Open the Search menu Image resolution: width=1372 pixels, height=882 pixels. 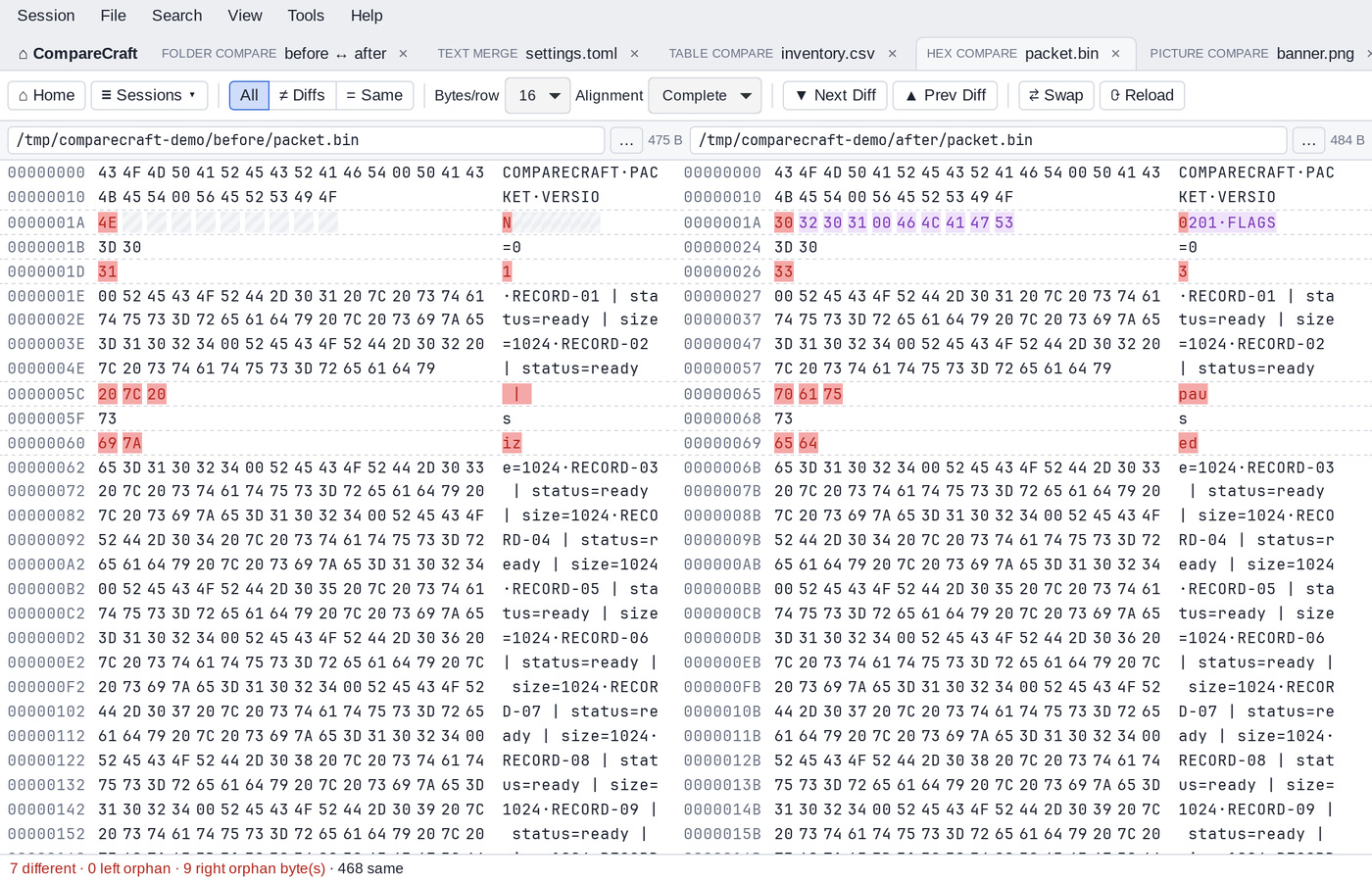(x=177, y=16)
